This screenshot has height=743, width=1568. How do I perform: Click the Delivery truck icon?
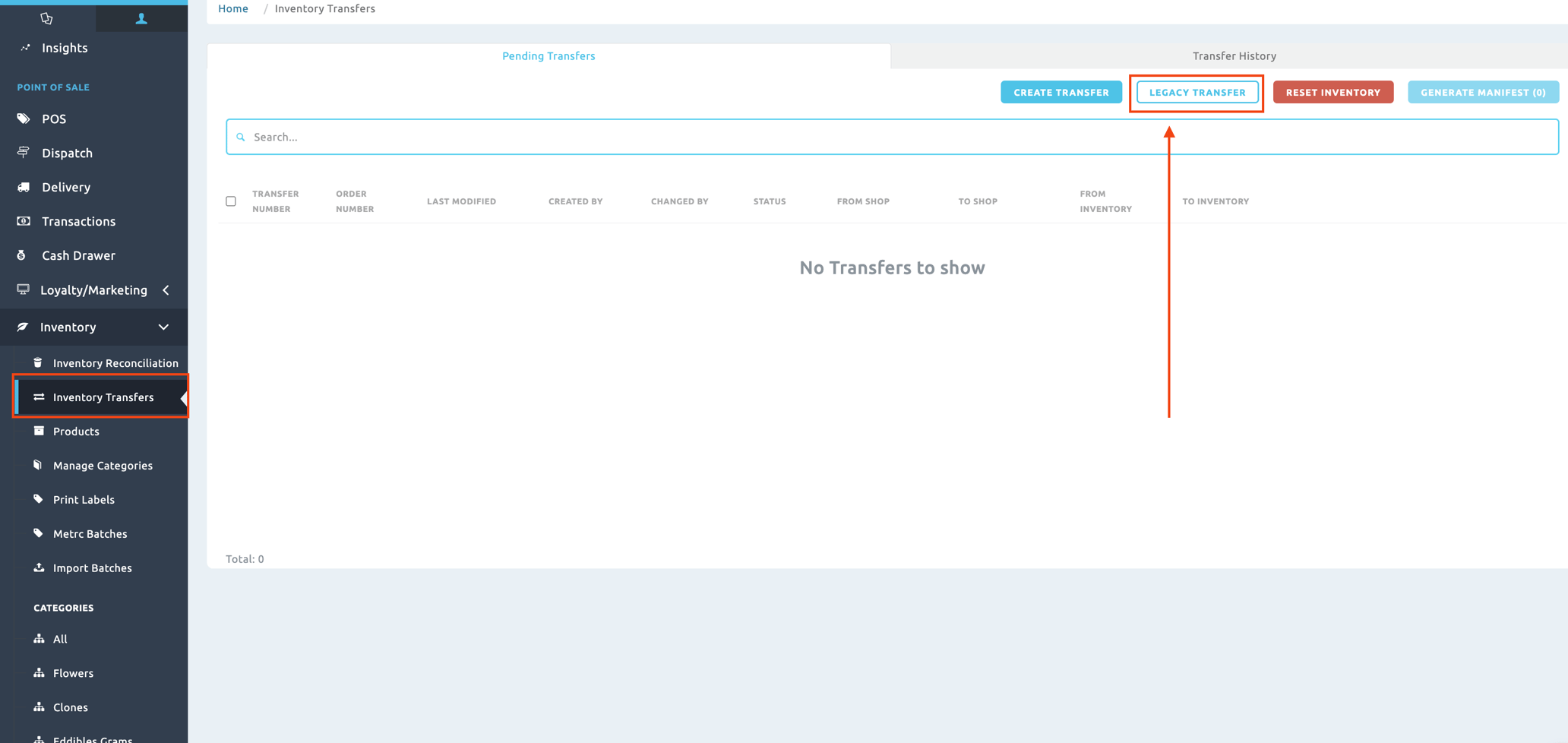click(x=23, y=187)
